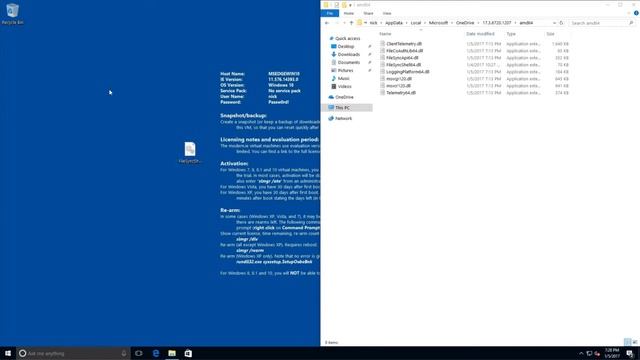
Task: Open Desktop in the navigation pane
Action: click(346, 47)
